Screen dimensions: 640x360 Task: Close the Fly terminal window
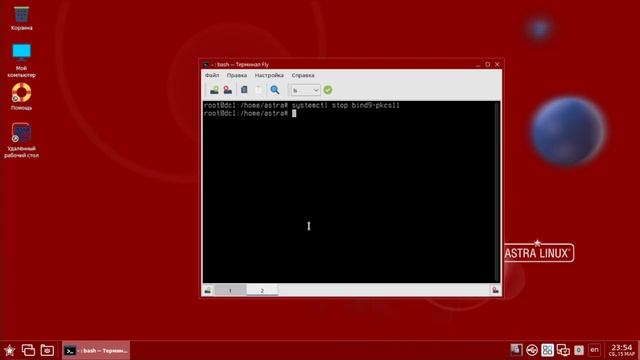pyautogui.click(x=497, y=64)
